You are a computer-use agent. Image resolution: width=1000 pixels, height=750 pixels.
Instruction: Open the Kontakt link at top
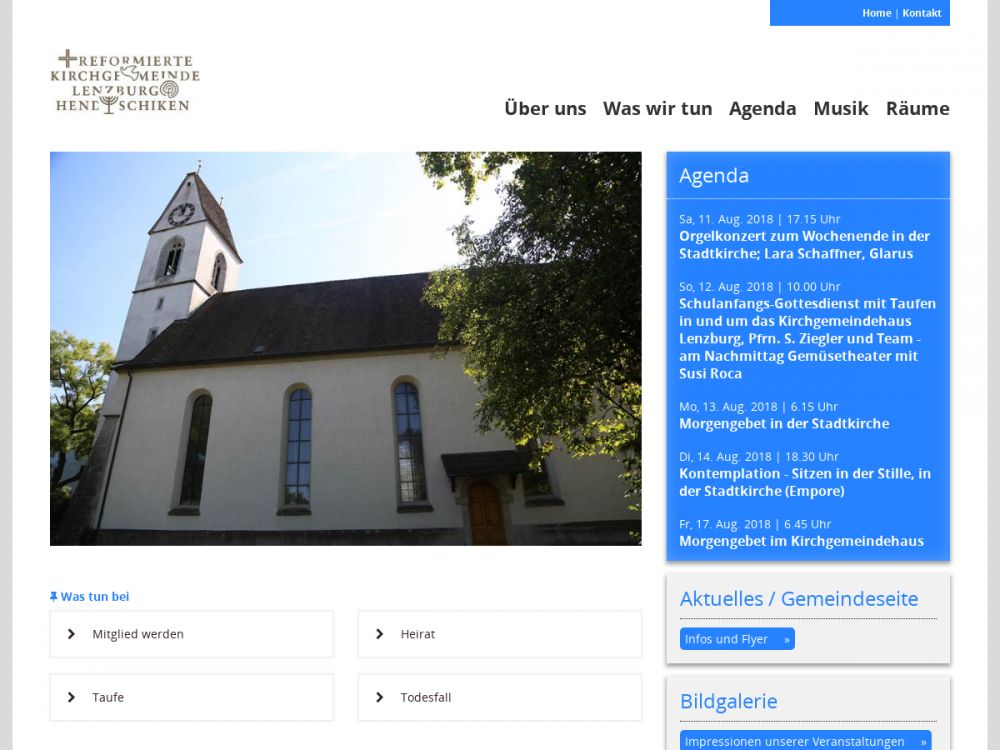pos(921,13)
